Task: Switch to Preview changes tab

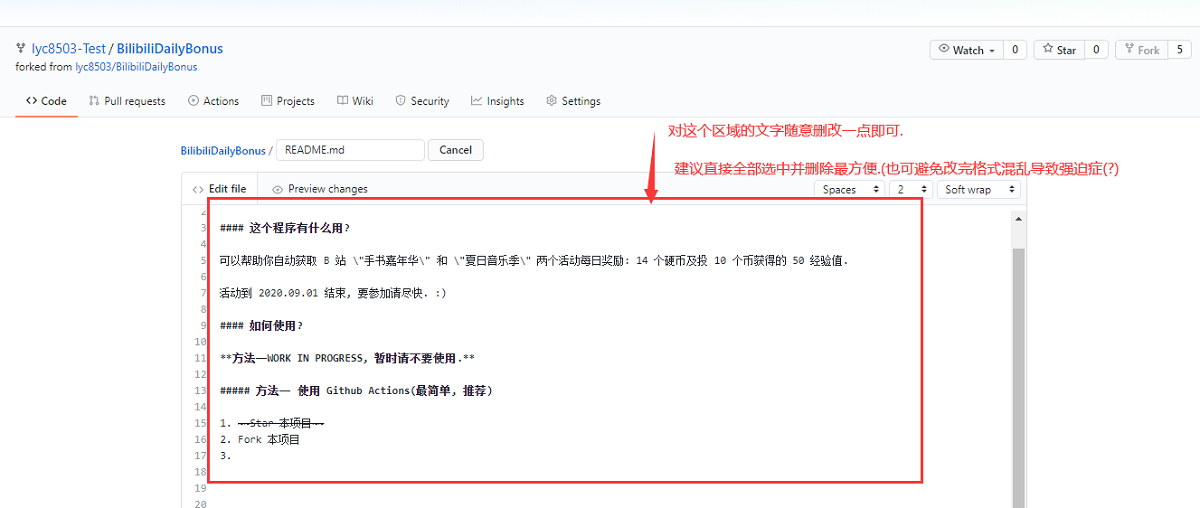Action: [x=319, y=189]
